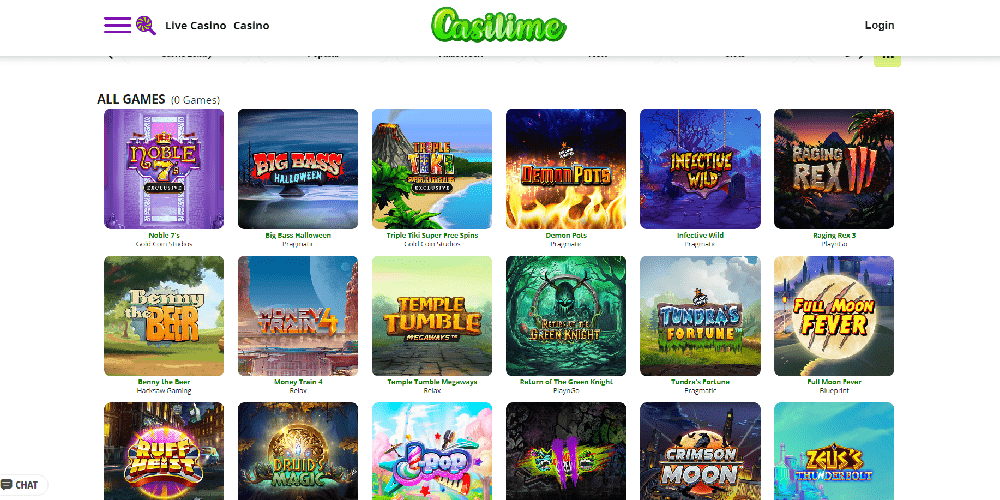The image size is (1000, 500).
Task: Open the green category grid button
Action: coord(887,59)
